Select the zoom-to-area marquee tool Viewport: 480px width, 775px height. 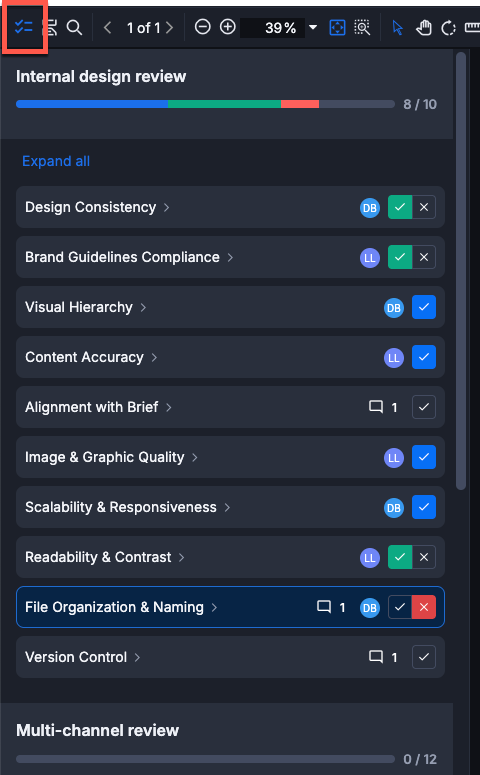pos(362,28)
